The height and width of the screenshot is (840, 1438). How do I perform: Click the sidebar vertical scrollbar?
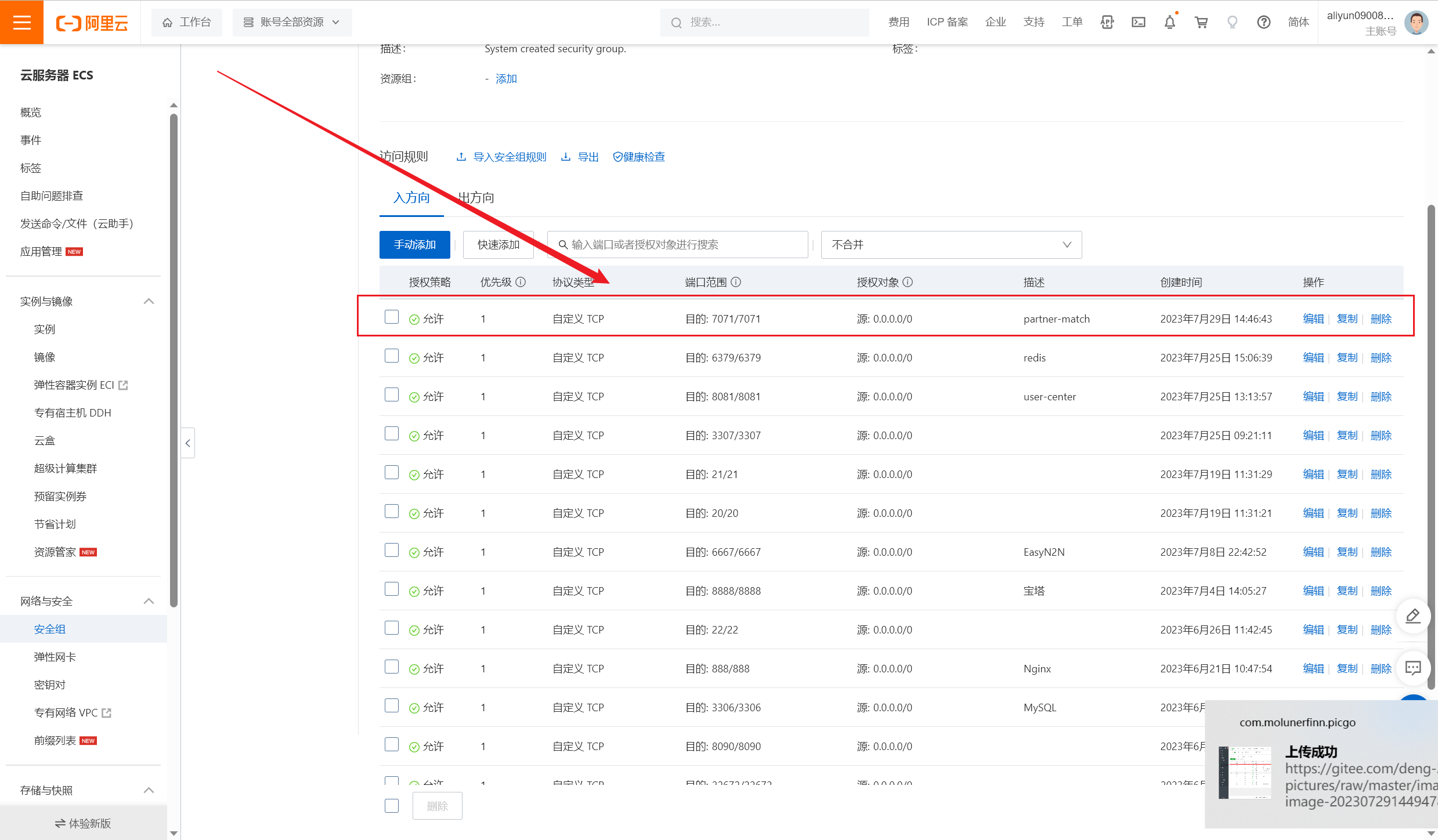tap(174, 360)
